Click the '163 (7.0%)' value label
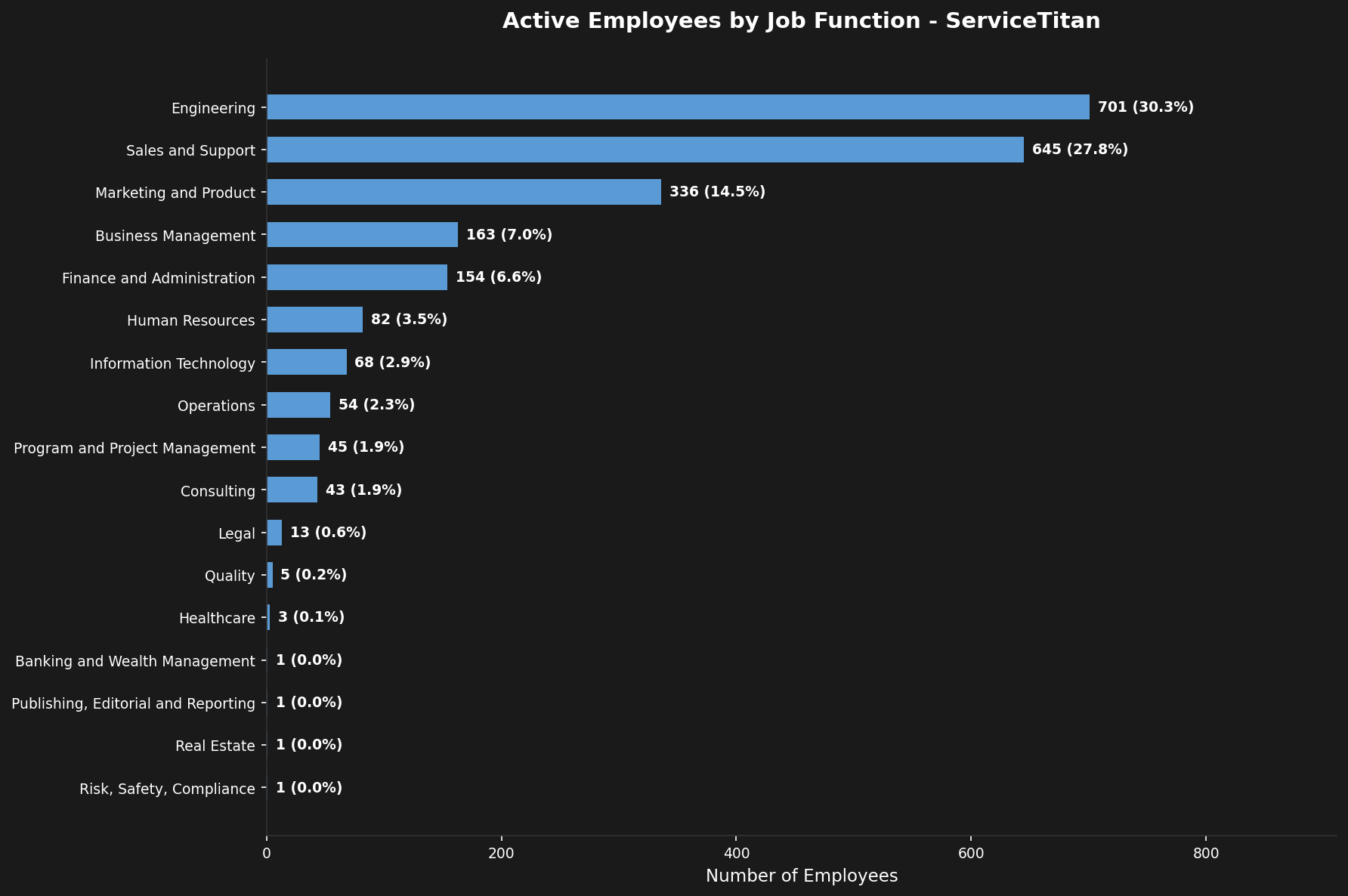 tap(509, 235)
